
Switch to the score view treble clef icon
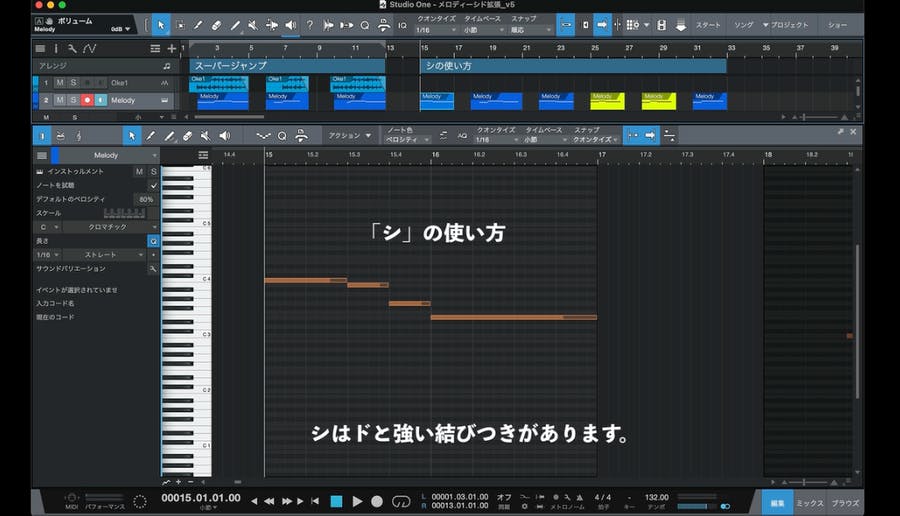tap(79, 136)
